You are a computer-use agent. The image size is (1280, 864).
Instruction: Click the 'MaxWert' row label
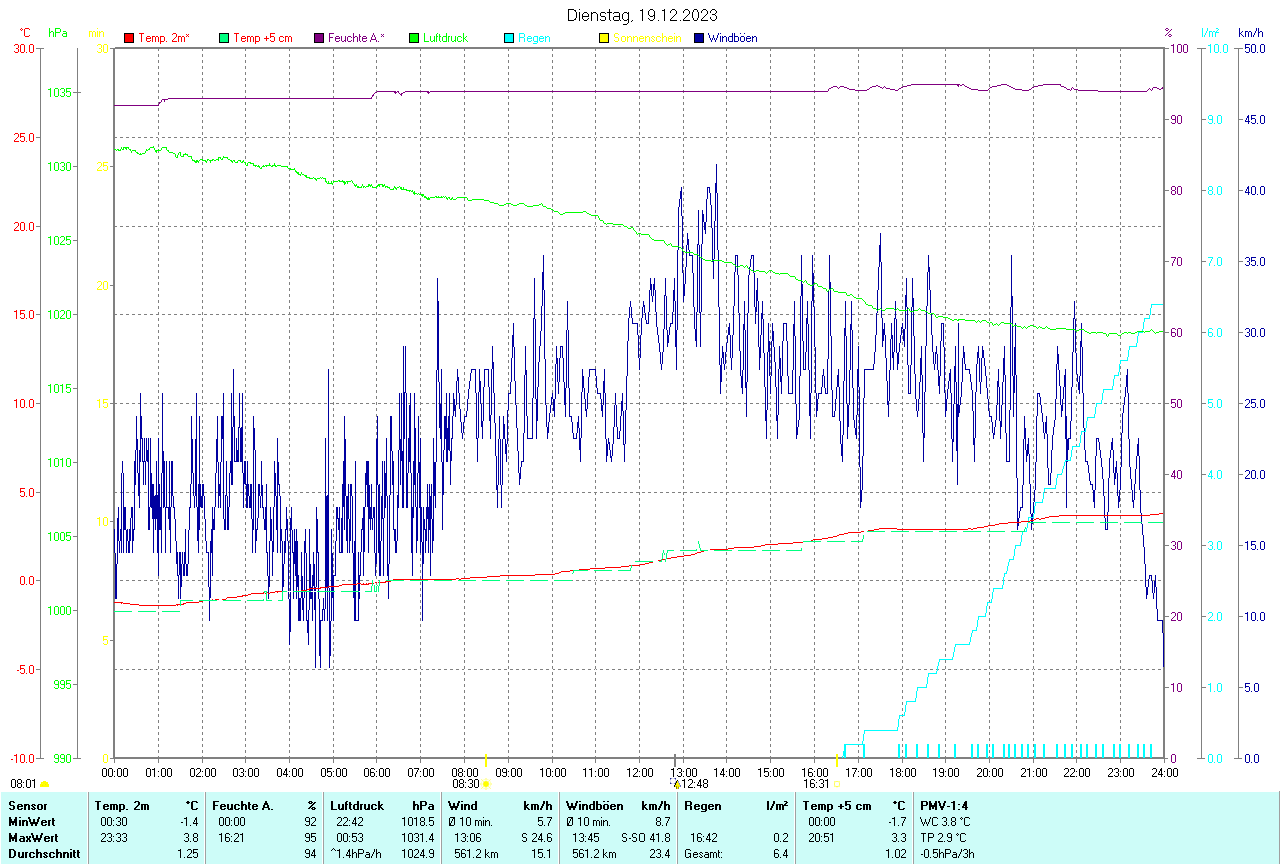pos(31,837)
